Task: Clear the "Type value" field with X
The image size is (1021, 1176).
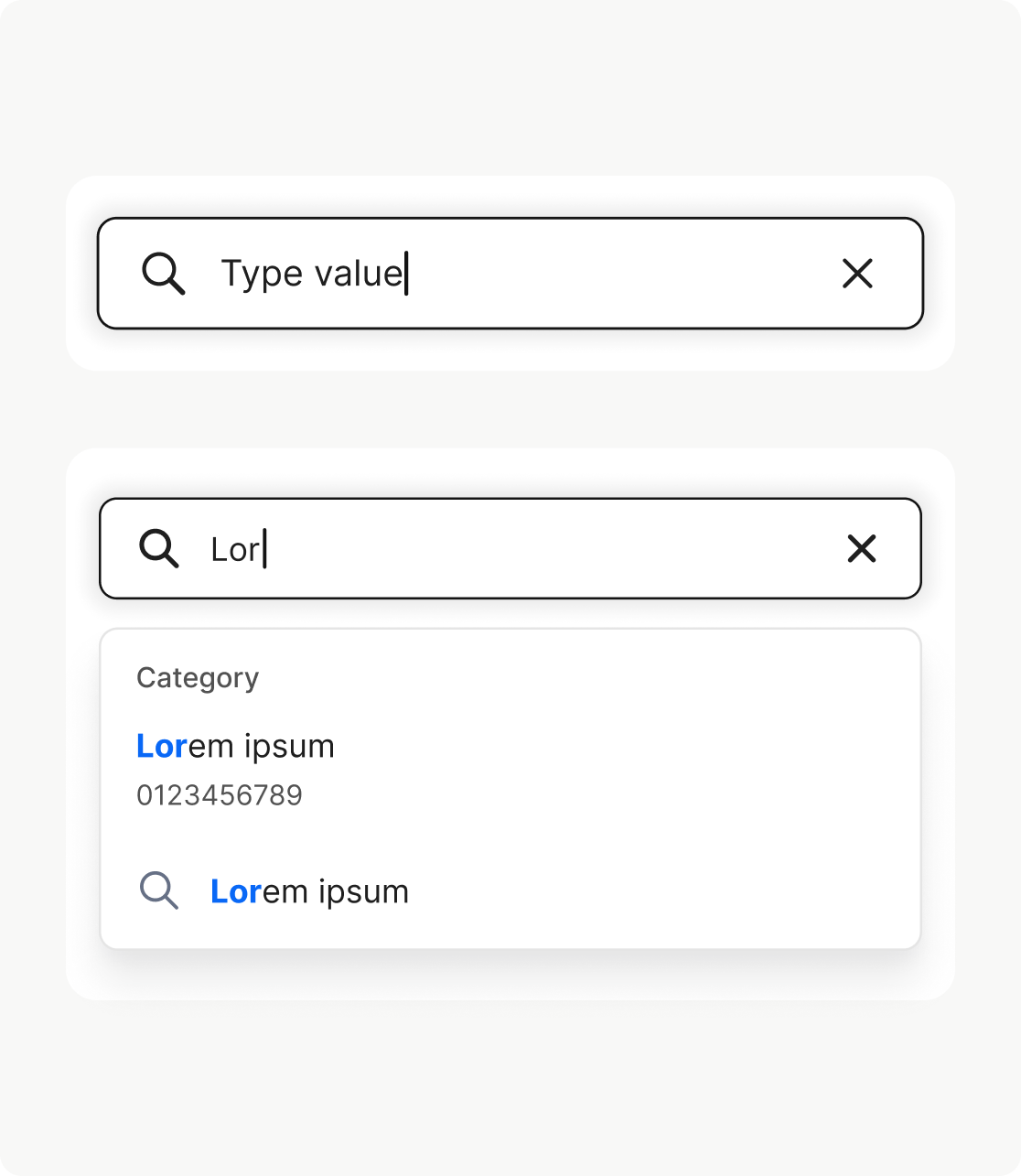Action: pos(857,274)
